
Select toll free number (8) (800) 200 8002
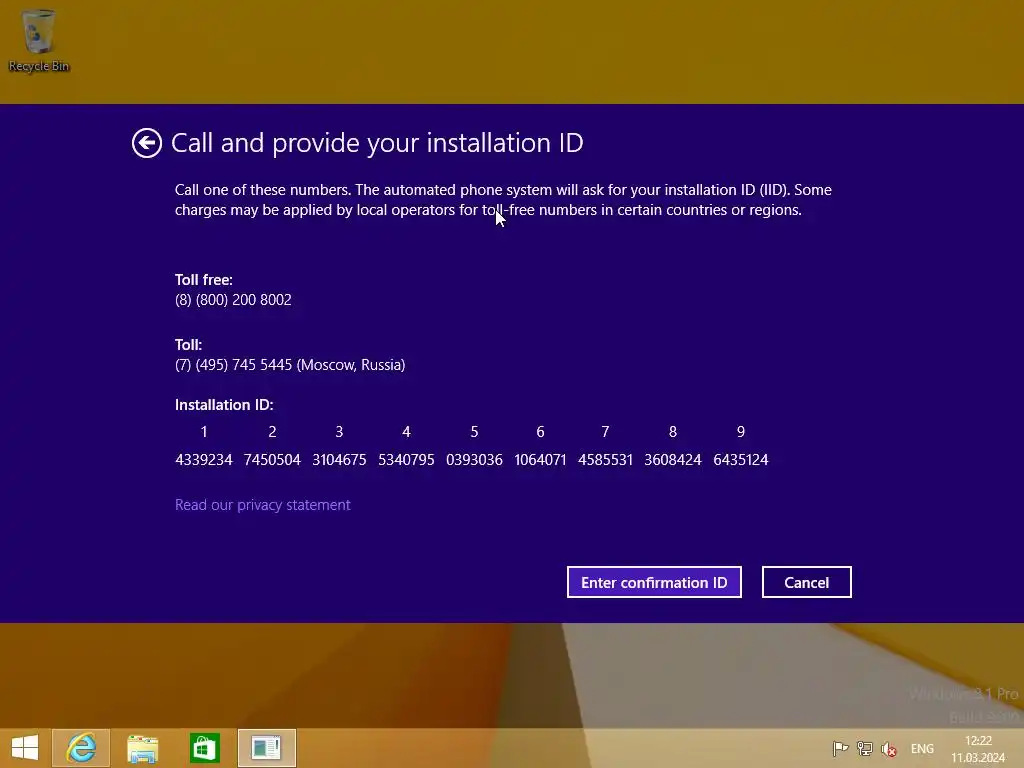click(x=233, y=300)
